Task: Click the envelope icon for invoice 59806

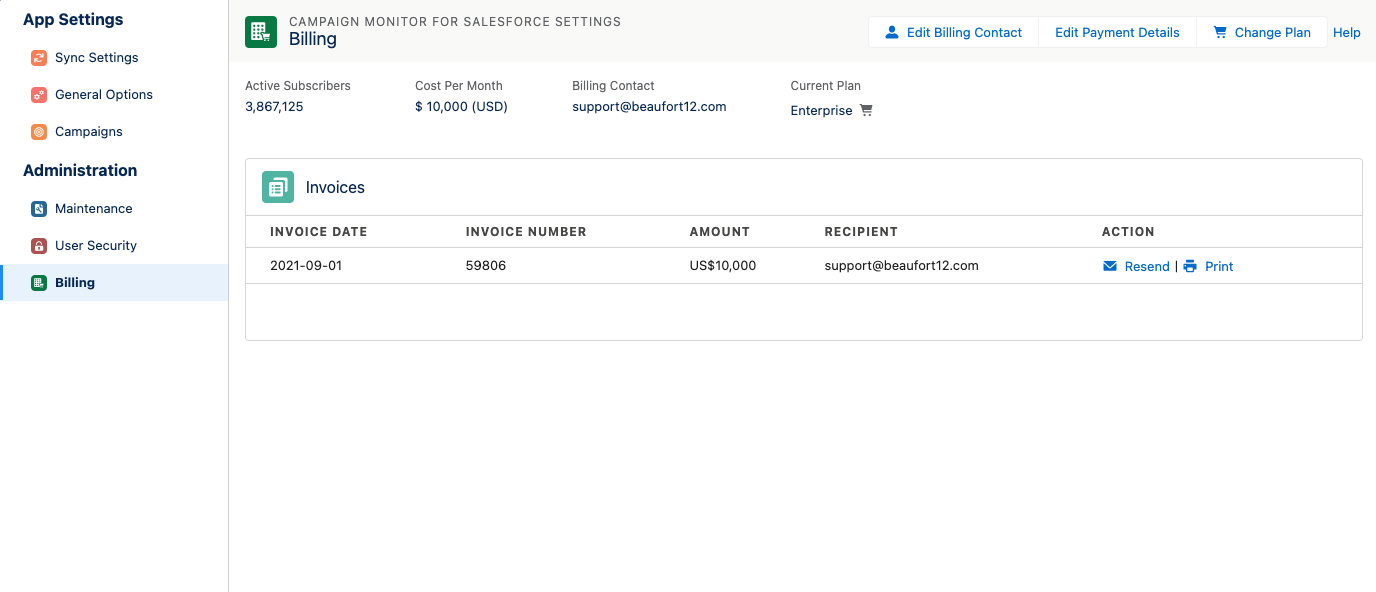Action: (x=1110, y=267)
